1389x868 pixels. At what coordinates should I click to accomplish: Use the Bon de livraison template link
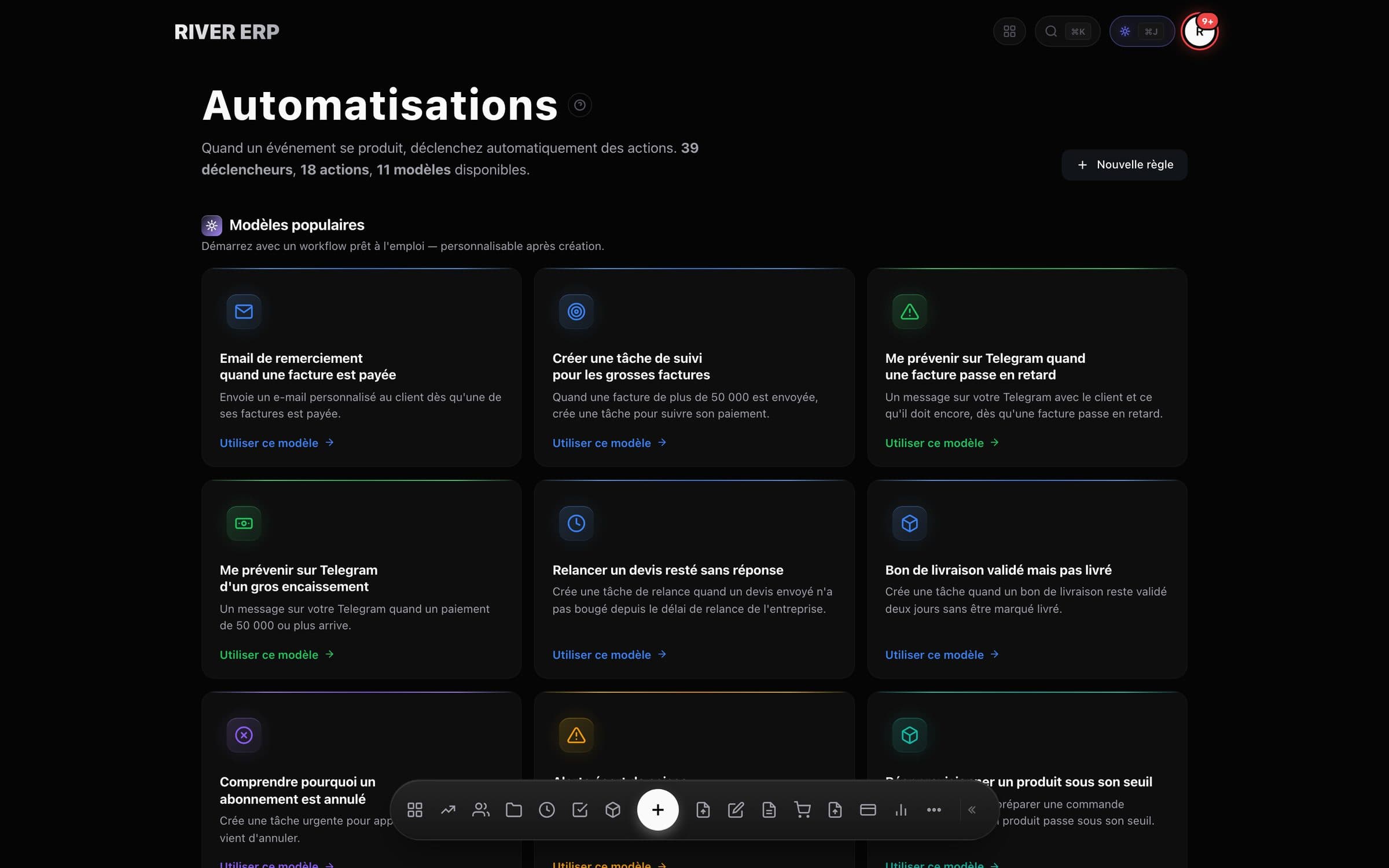click(942, 654)
